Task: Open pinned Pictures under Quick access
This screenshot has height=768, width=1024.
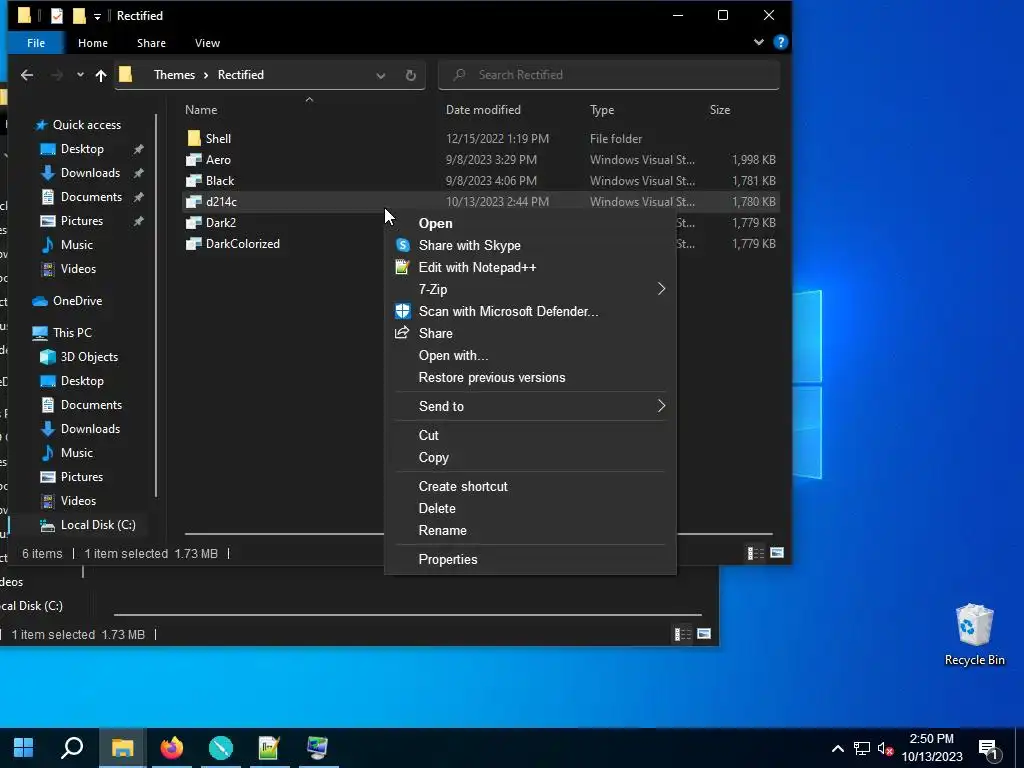Action: [x=82, y=221]
